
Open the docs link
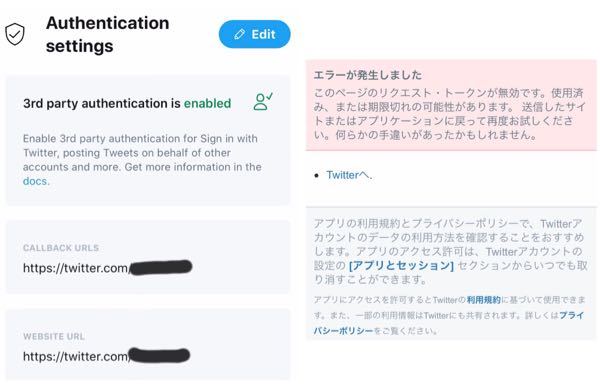tap(35, 181)
